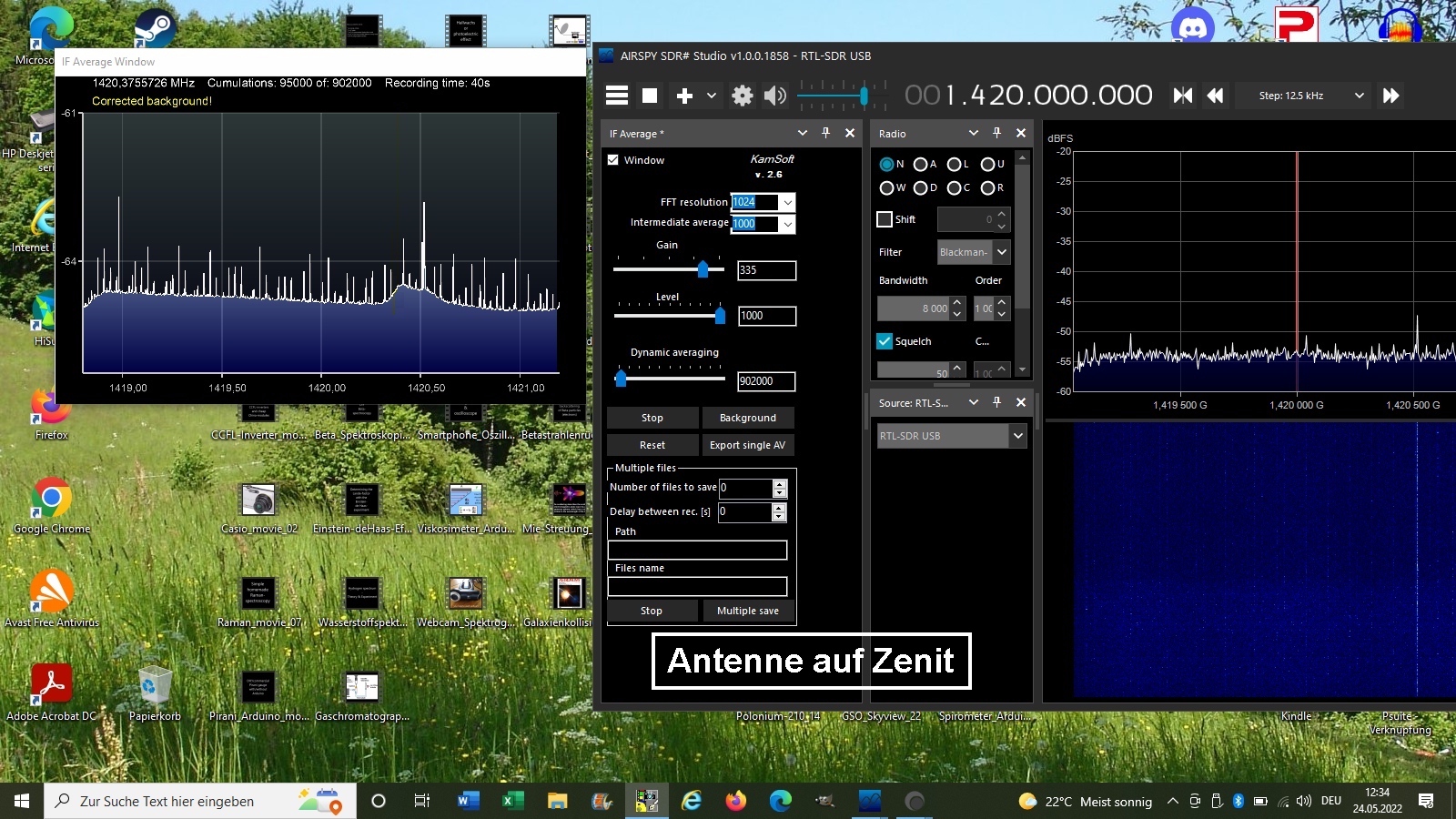This screenshot has width=1456, height=819.
Task: Click the Delay between rec. field
Action: pyautogui.click(x=744, y=511)
